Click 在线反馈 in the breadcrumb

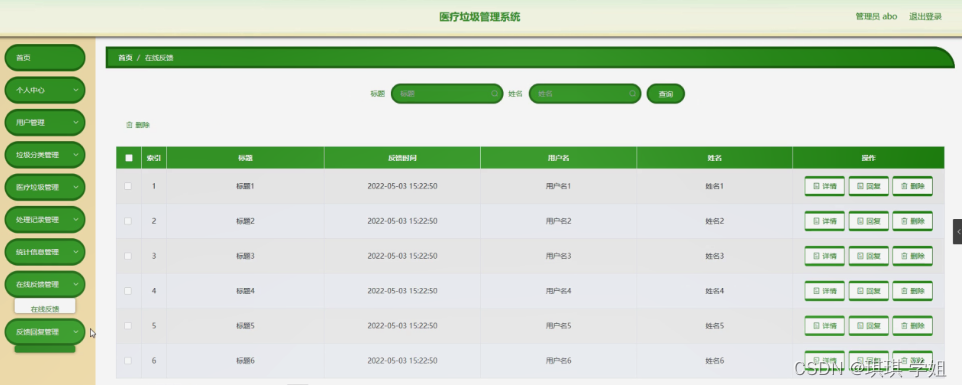point(159,58)
